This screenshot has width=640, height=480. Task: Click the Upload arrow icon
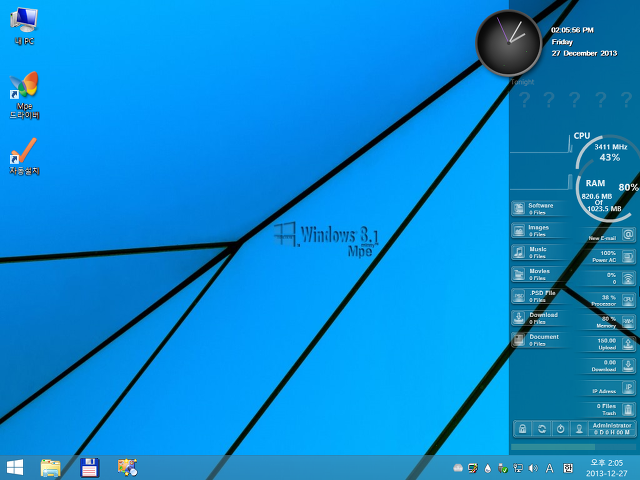(x=628, y=344)
